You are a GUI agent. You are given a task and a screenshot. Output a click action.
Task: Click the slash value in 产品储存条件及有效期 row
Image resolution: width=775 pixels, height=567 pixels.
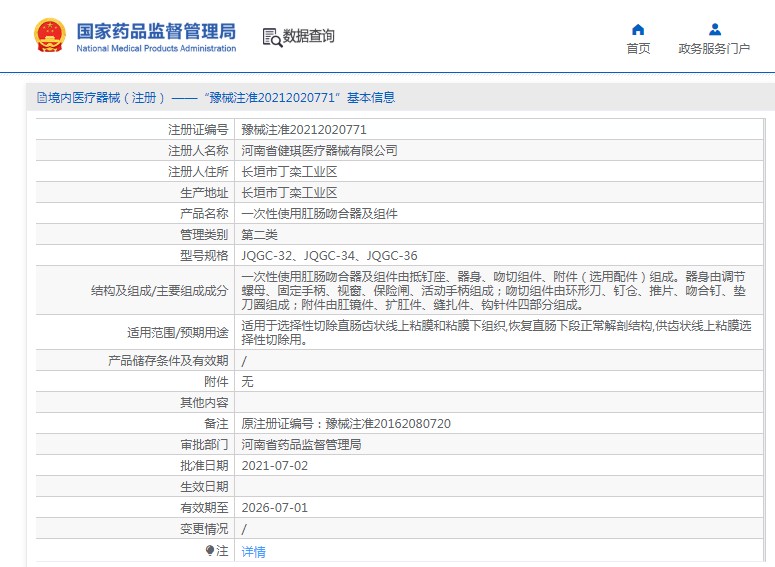pos(244,361)
